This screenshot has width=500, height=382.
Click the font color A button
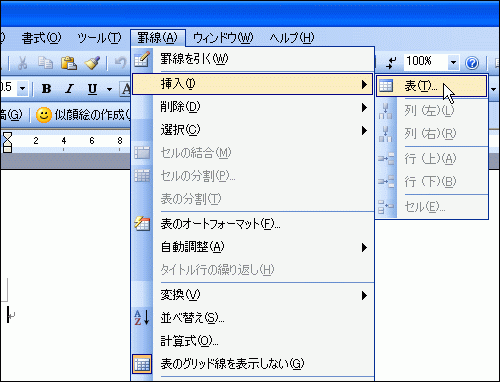tap(126, 89)
